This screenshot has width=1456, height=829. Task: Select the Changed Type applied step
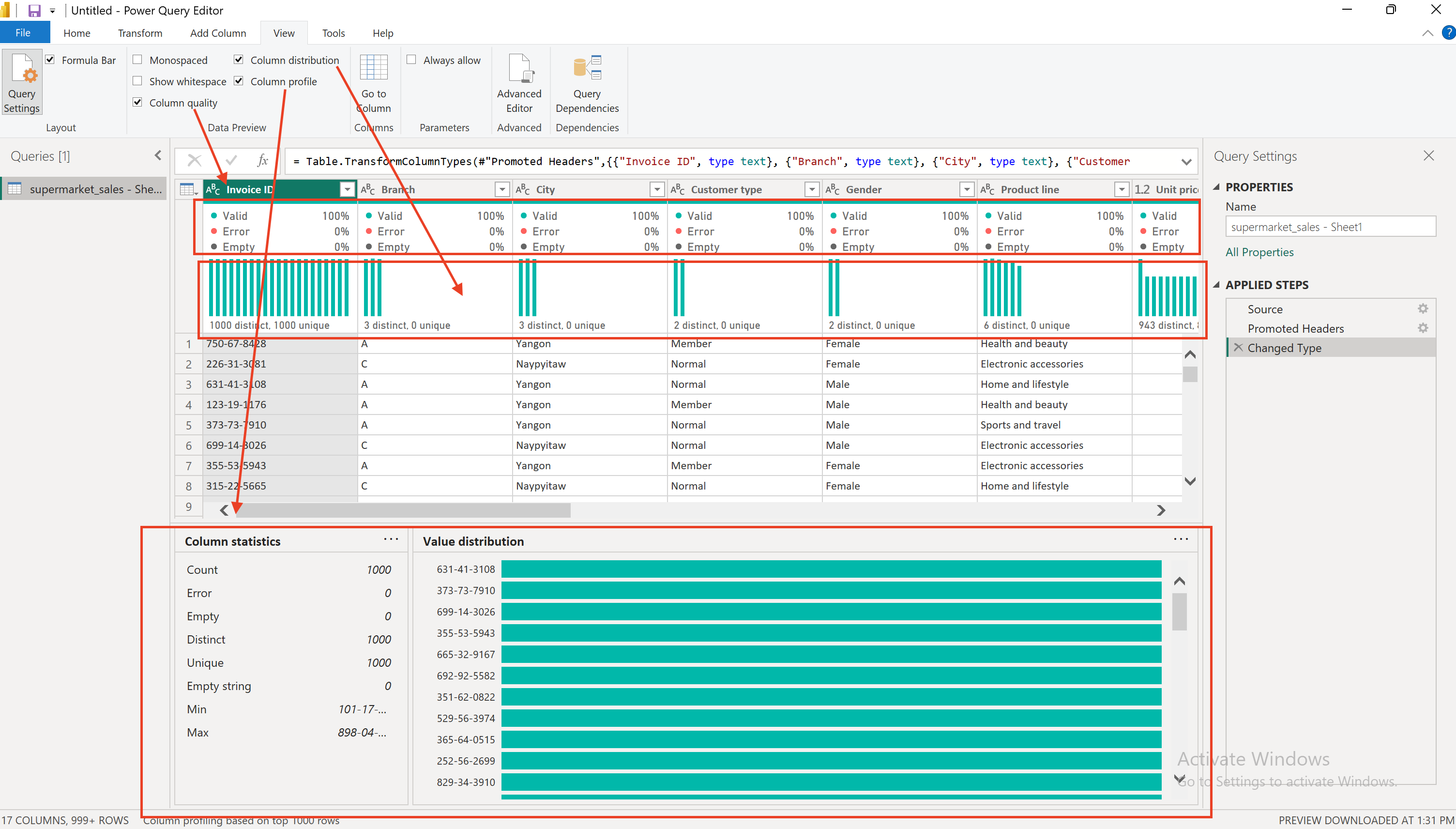coord(1331,347)
